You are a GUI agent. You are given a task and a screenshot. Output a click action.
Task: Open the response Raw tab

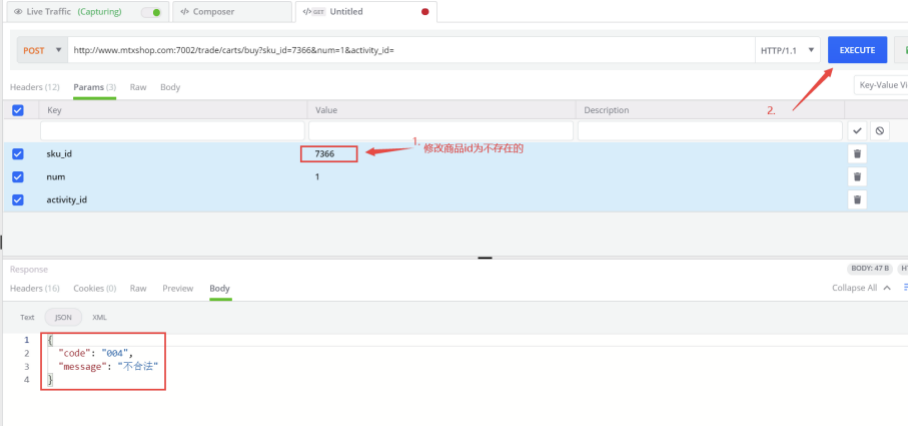[138, 288]
